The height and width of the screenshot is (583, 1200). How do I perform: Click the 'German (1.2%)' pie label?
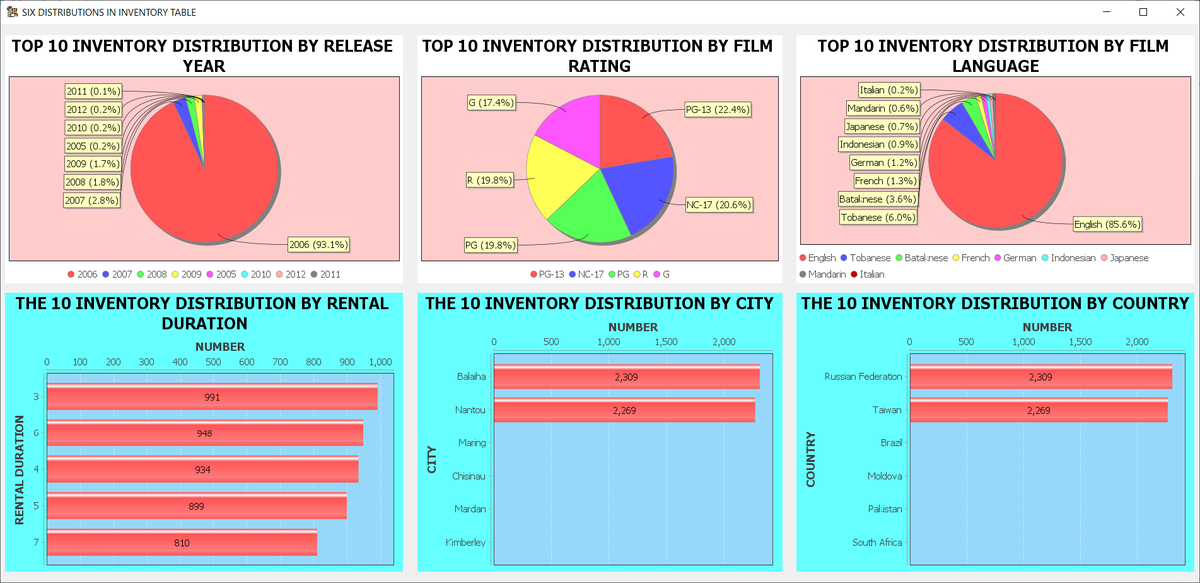point(883,162)
